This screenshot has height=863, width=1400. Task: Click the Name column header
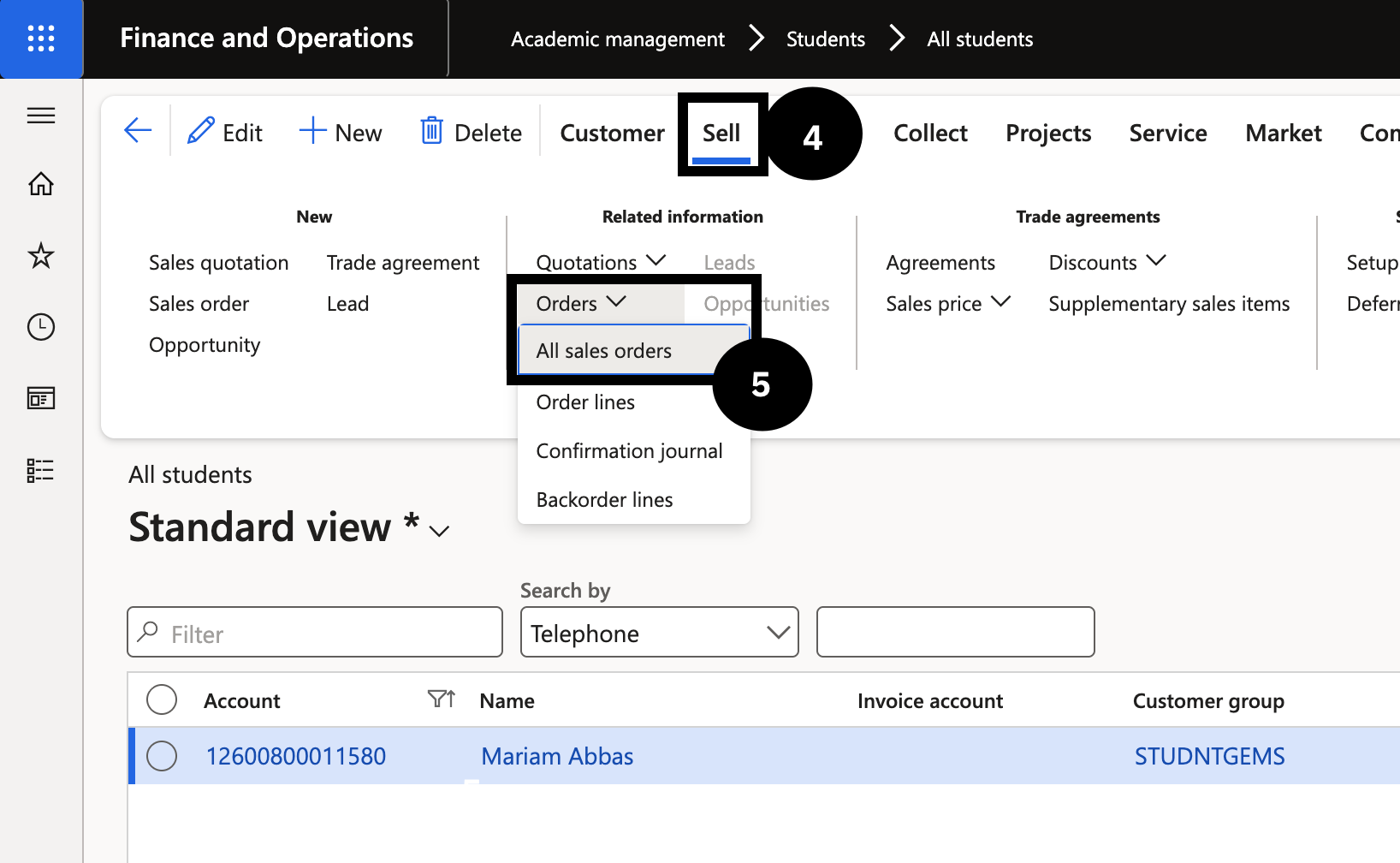click(507, 700)
